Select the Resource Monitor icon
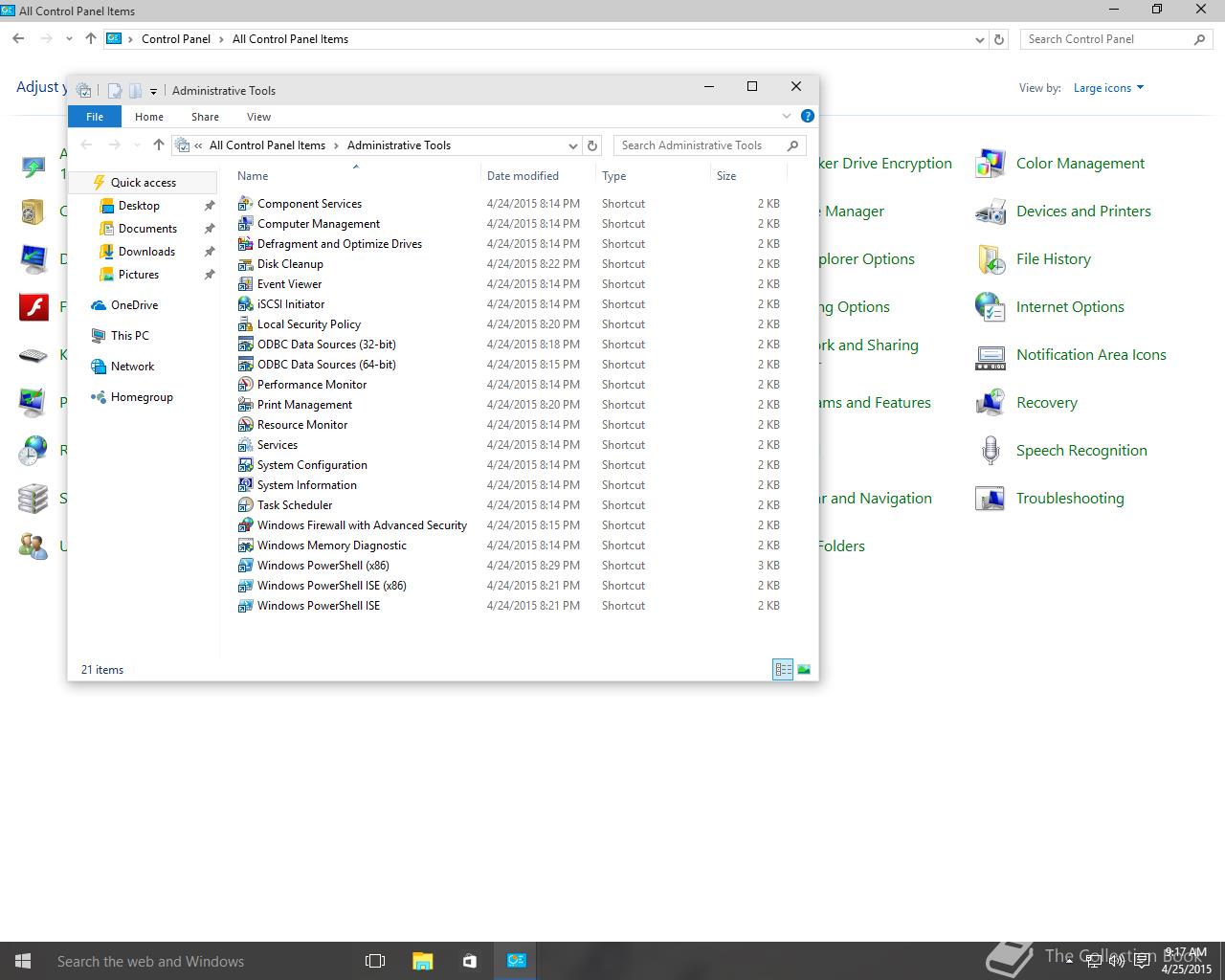The width and height of the screenshot is (1225, 980). pos(245,425)
